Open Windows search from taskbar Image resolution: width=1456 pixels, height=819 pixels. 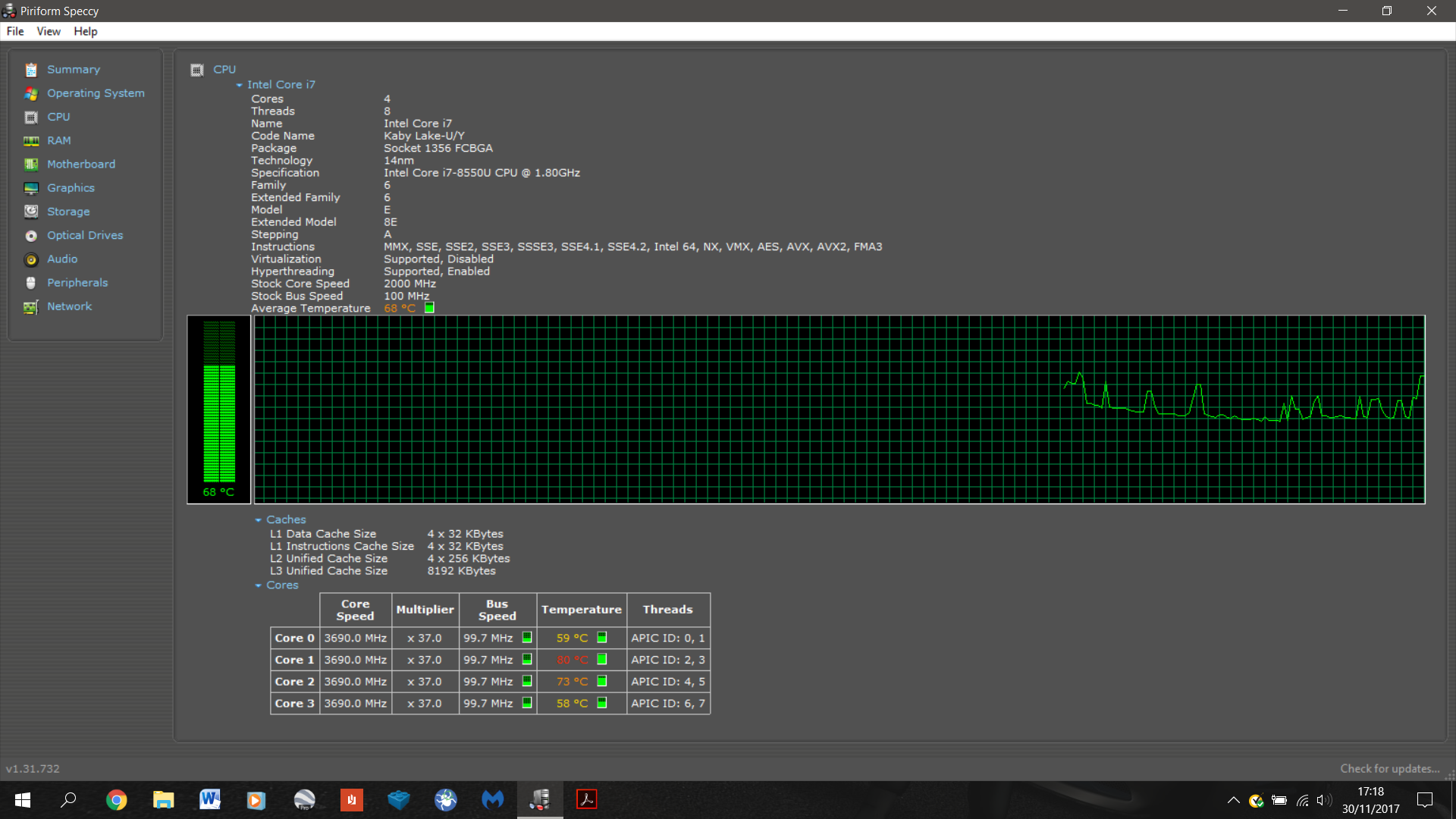69,800
